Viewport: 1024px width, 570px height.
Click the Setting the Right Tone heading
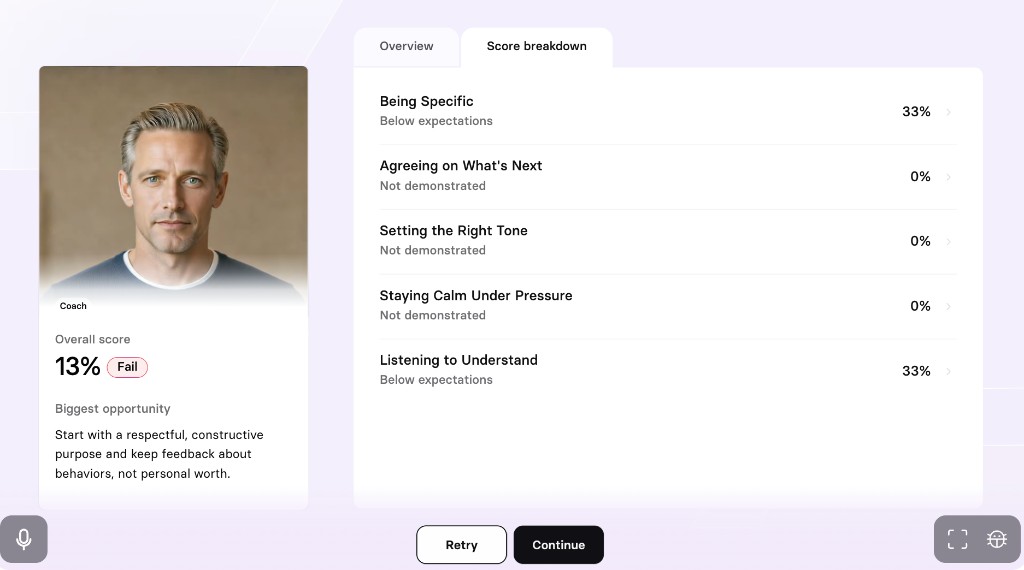pos(453,230)
